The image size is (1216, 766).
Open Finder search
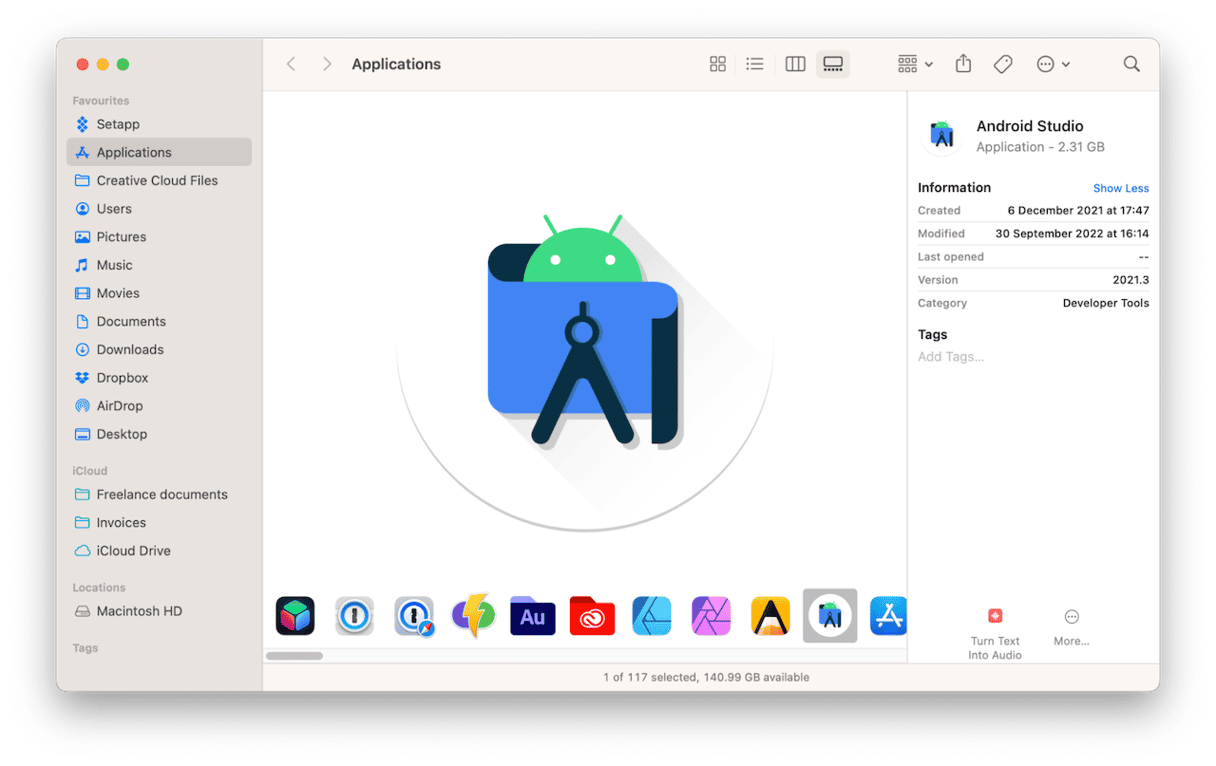click(1131, 64)
